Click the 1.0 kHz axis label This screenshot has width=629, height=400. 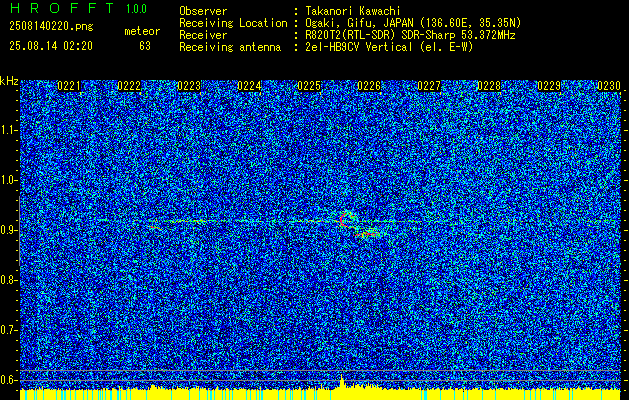tap(8, 180)
